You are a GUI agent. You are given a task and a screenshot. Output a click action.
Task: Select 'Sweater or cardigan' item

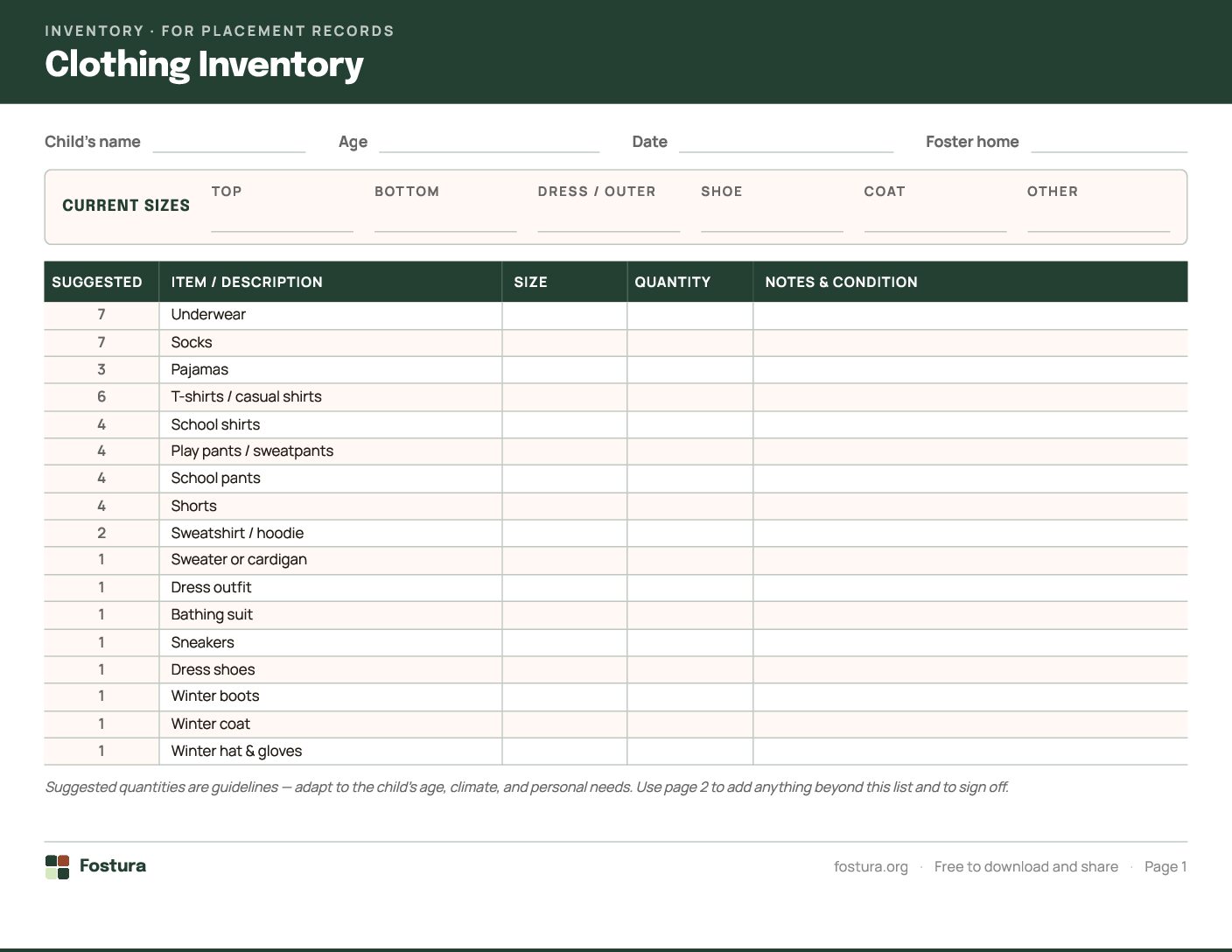point(239,559)
